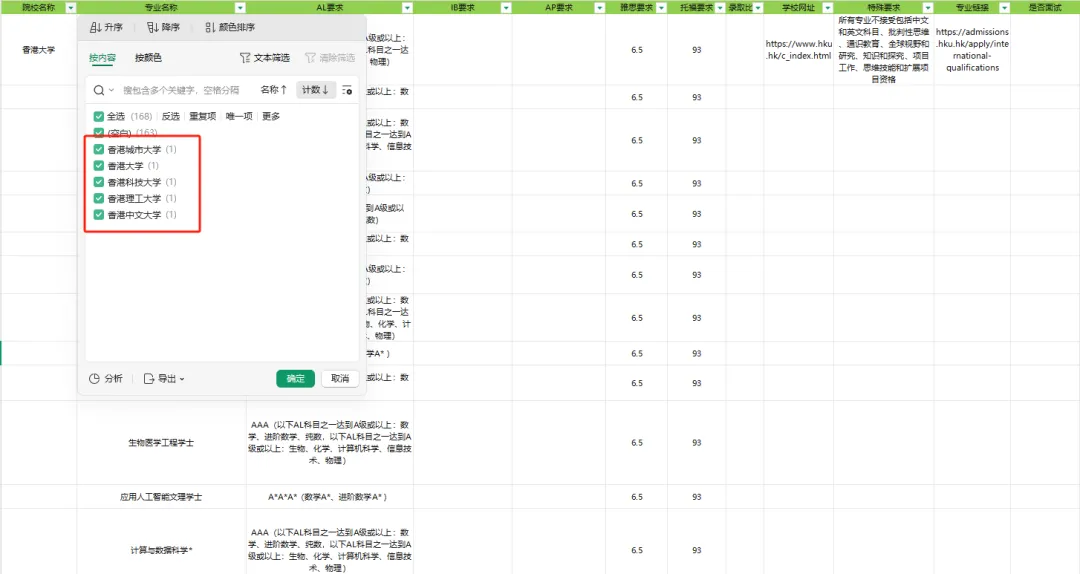Open filter dropdown of 学校网址 column

point(827,8)
